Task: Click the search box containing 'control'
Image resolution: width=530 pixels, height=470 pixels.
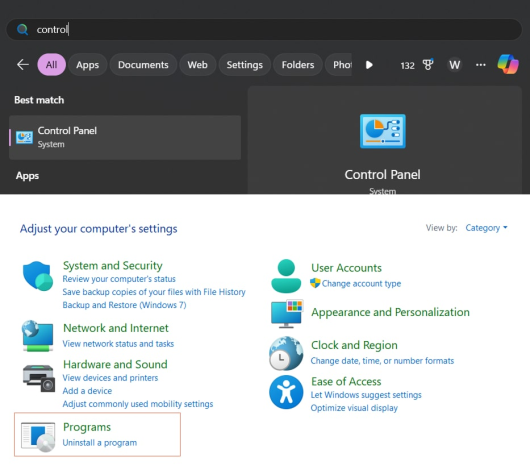Action: [x=264, y=30]
